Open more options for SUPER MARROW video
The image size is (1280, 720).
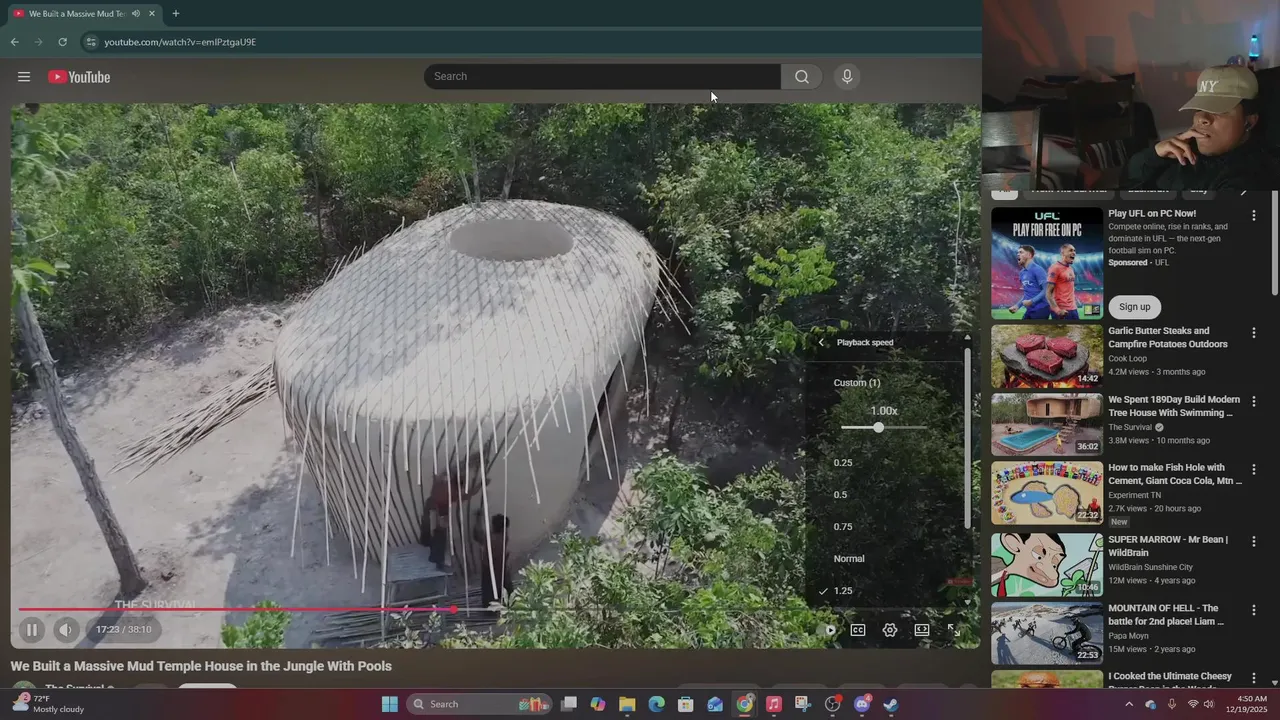tap(1254, 541)
